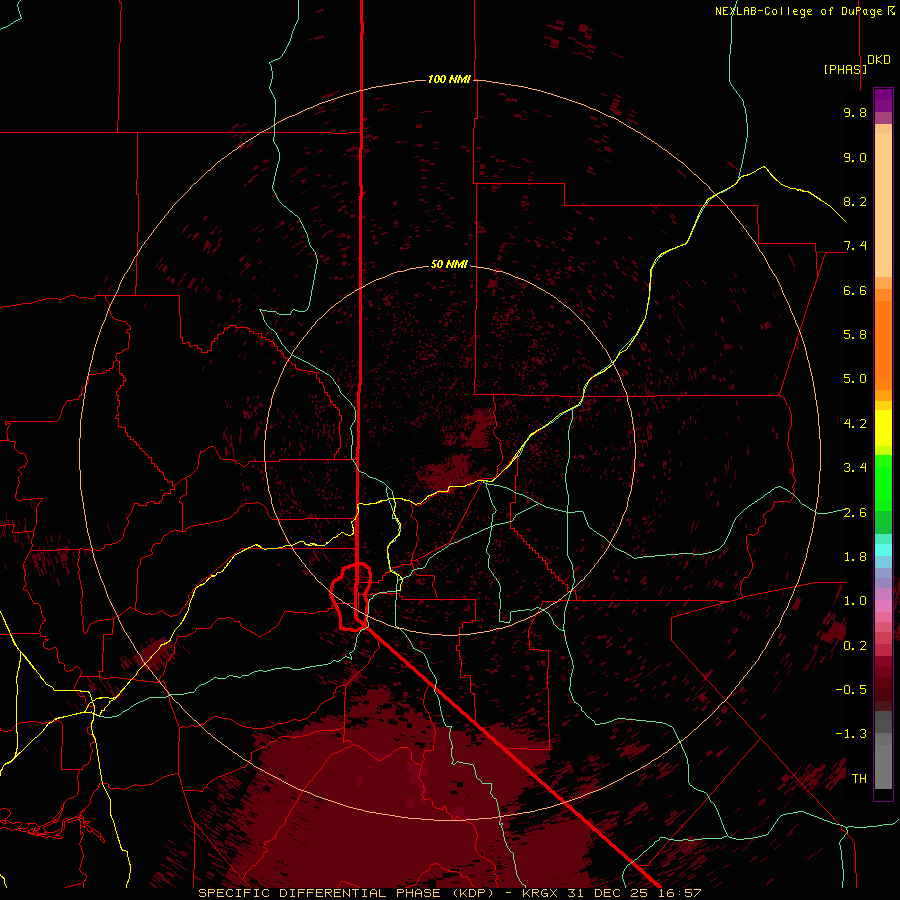Click the NEXLAB-College of DuPage label
The width and height of the screenshot is (900, 900).
[x=798, y=11]
